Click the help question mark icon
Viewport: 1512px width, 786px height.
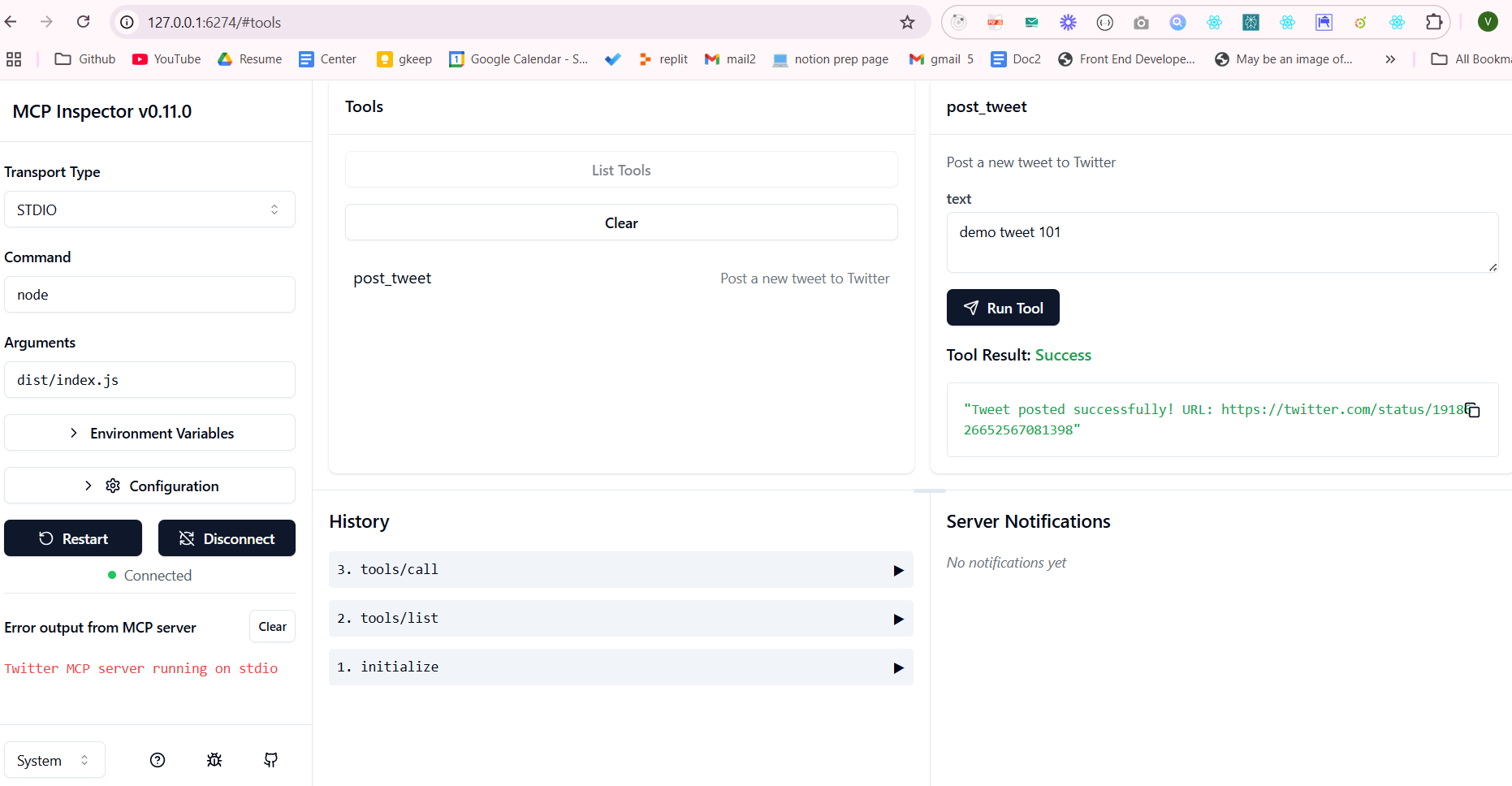tap(158, 760)
